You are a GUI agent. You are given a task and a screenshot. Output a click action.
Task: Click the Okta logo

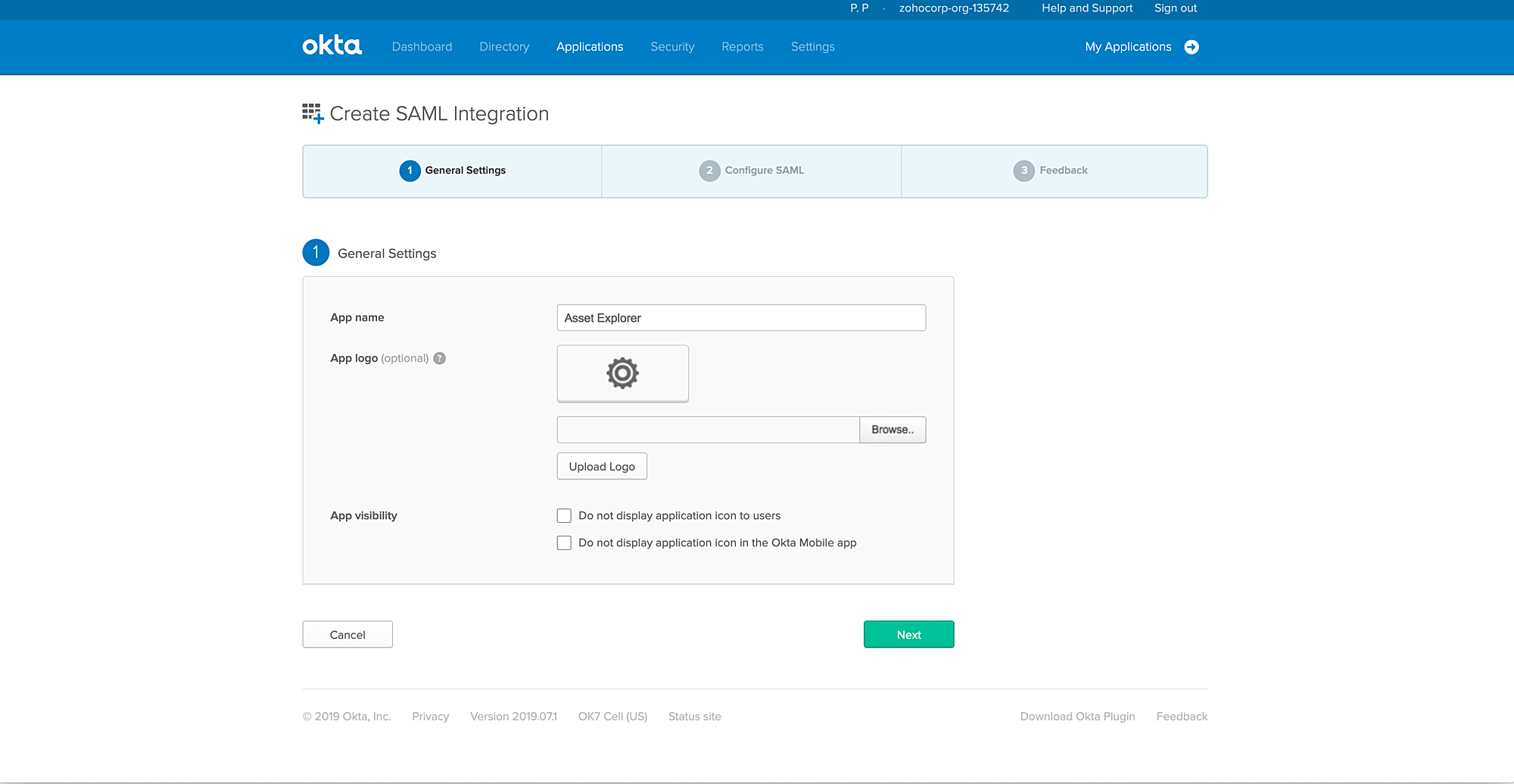(x=332, y=46)
